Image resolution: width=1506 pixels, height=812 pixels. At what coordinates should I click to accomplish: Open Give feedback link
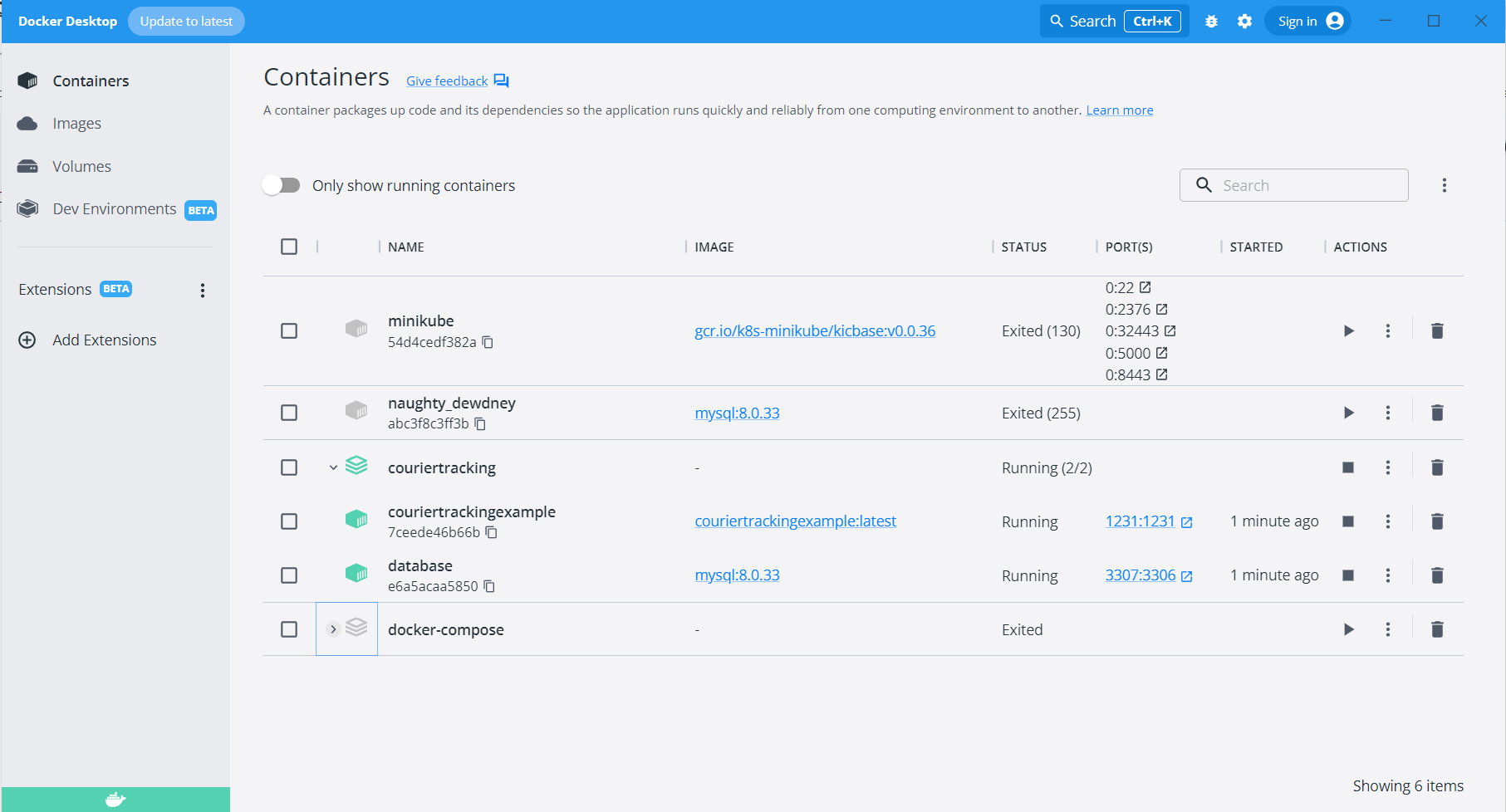coord(447,81)
